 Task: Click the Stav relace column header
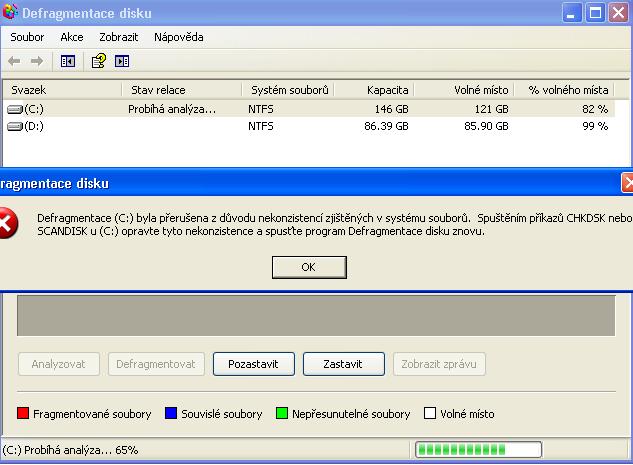coord(182,90)
